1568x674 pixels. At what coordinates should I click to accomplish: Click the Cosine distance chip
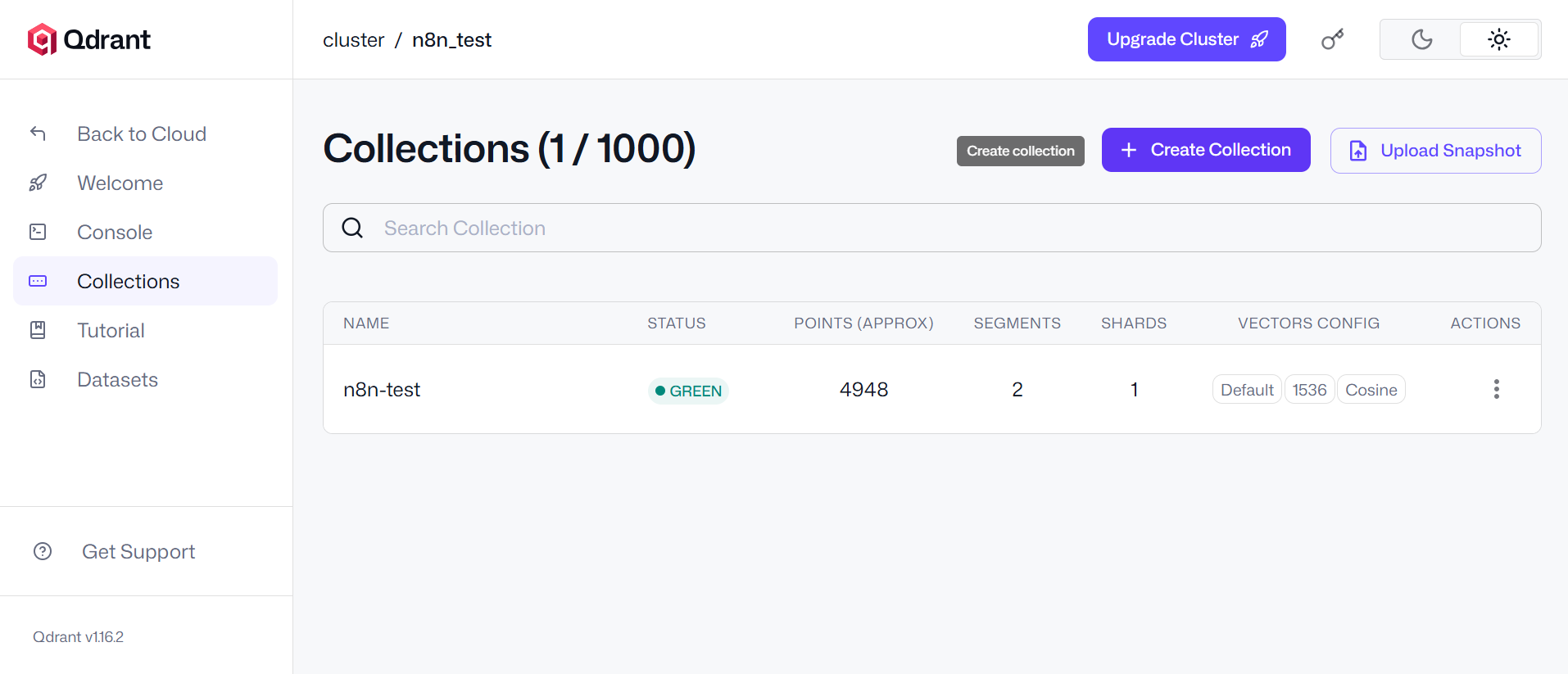(x=1371, y=390)
